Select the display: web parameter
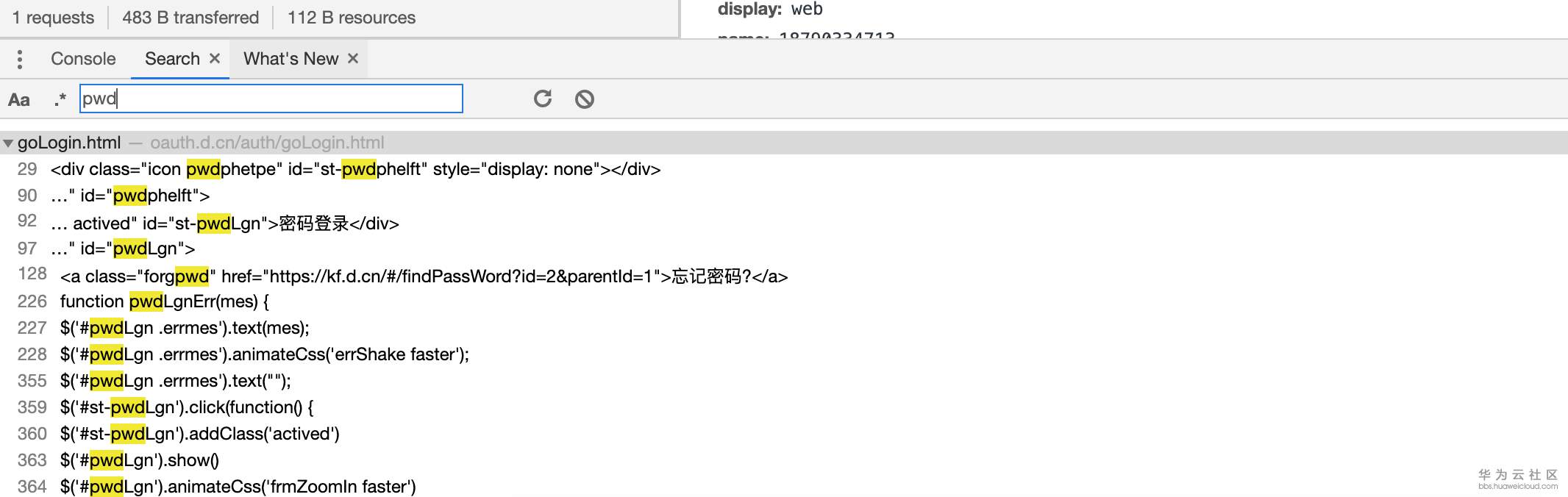This screenshot has width=1568, height=497. click(770, 9)
